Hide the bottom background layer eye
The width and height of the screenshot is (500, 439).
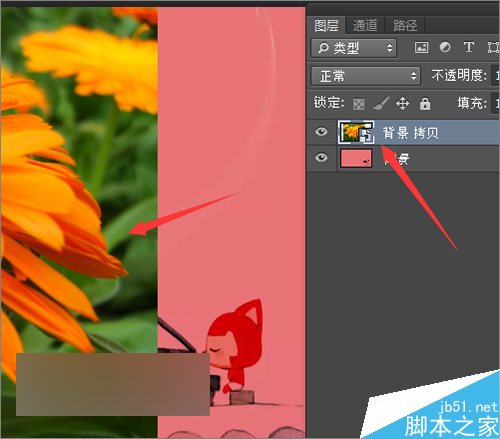pos(321,157)
